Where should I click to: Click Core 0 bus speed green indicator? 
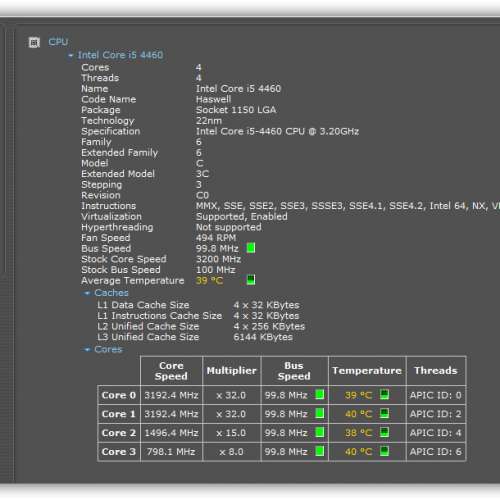pos(320,395)
